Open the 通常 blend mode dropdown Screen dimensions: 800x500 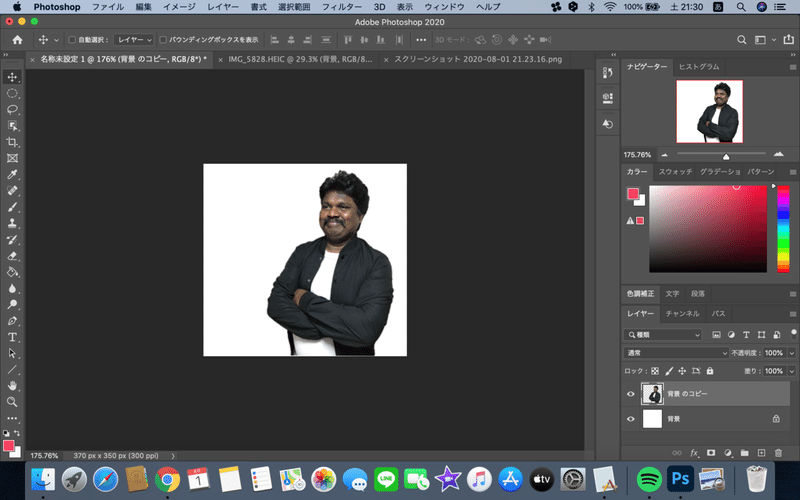pyautogui.click(x=676, y=353)
